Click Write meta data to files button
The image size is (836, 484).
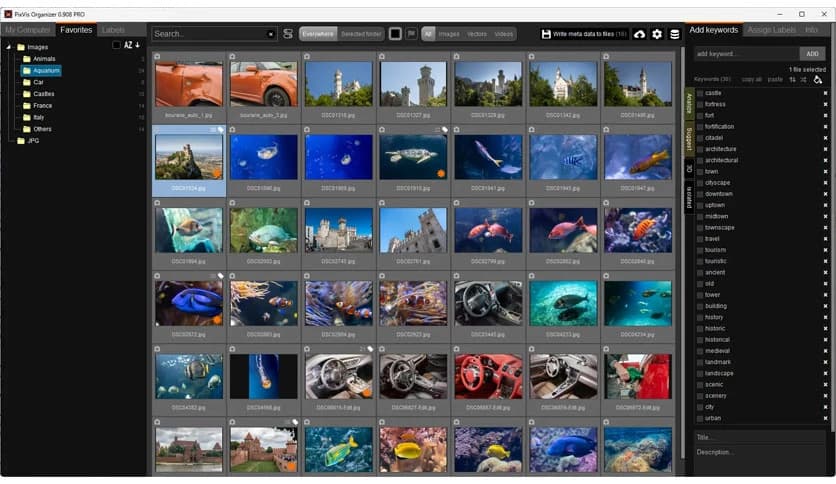[584, 34]
